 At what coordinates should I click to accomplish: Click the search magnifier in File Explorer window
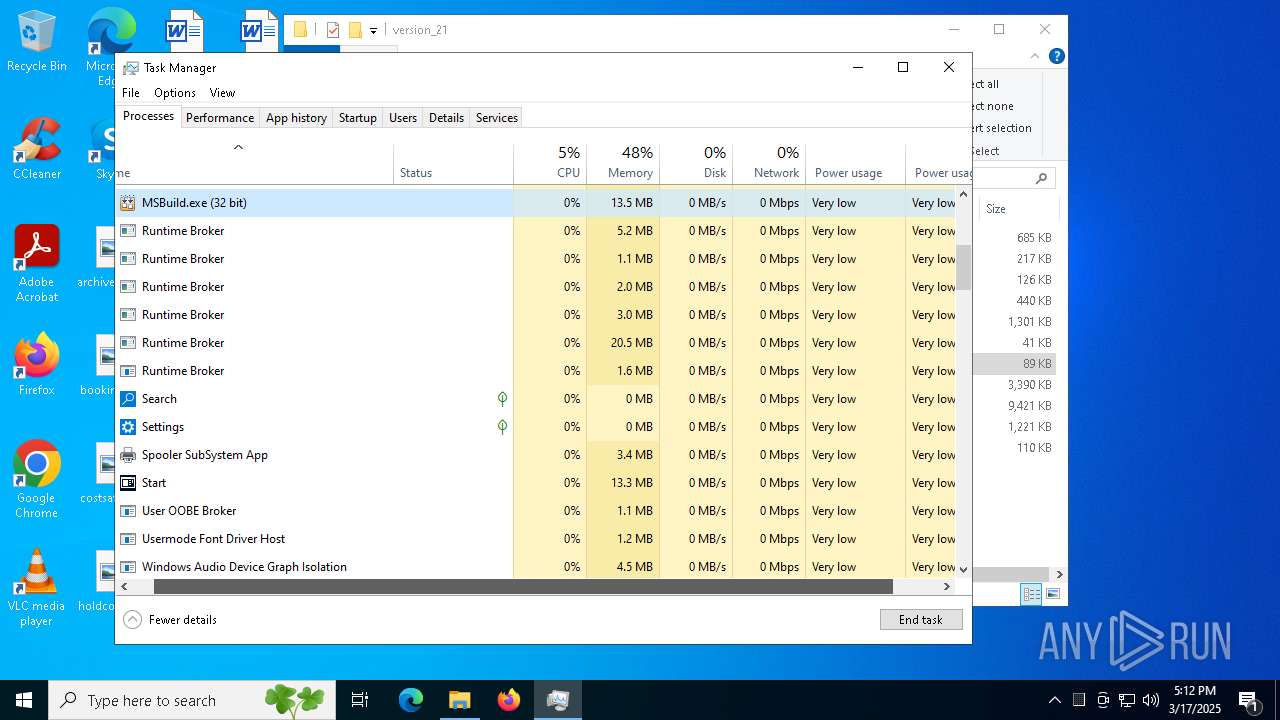pos(1041,179)
